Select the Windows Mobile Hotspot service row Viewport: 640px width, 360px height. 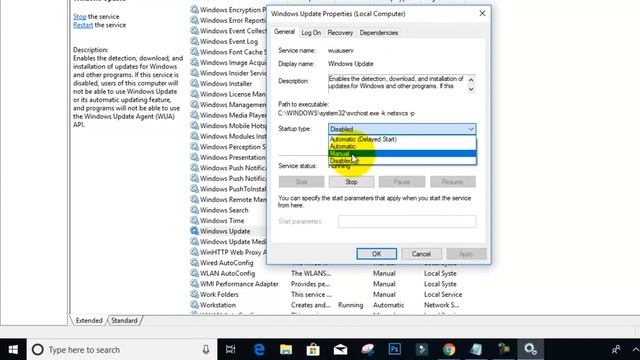(x=229, y=126)
